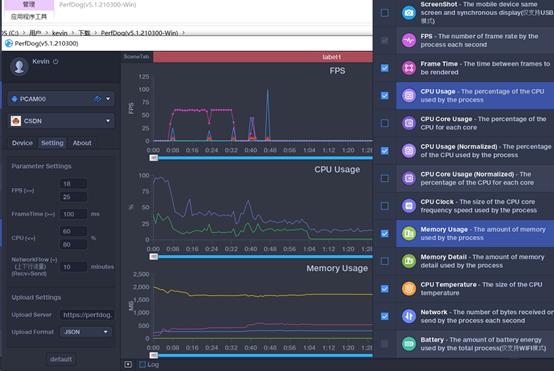Enable the ScreenShot checkbox
Screen dimensions: 554x371
tap(385, 13)
